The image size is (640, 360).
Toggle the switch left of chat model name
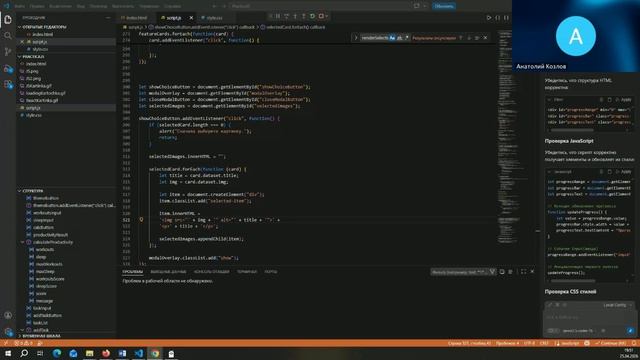(x=552, y=331)
